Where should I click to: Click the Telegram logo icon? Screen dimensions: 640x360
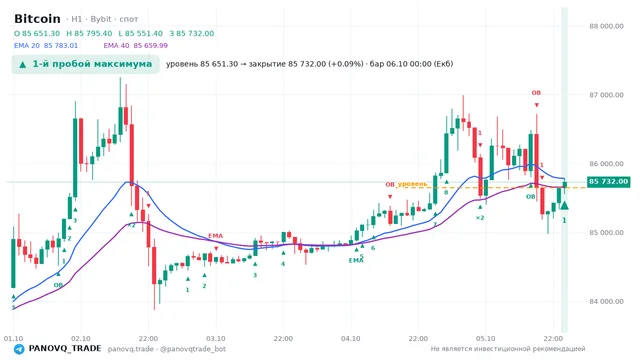(x=19, y=349)
